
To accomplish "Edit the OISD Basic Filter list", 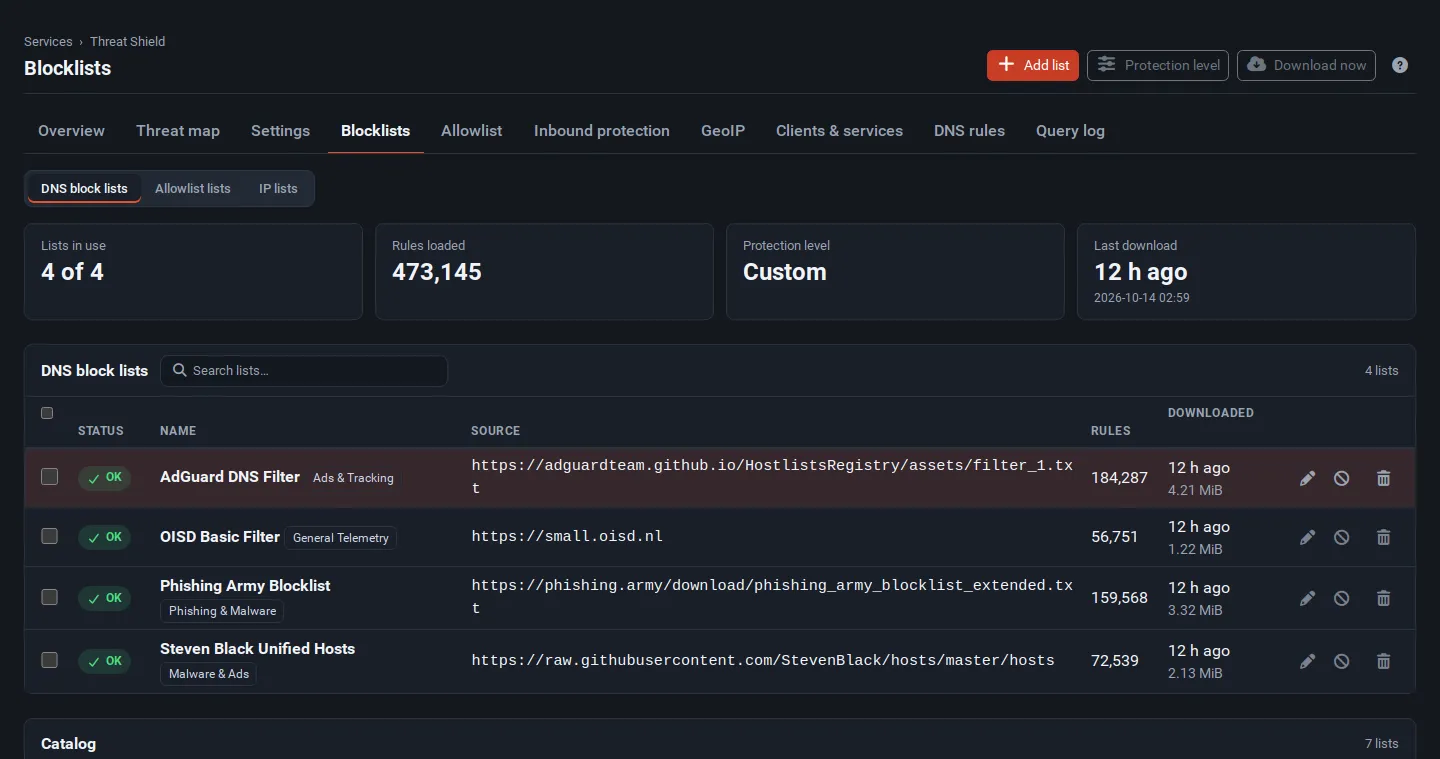I will (x=1307, y=538).
